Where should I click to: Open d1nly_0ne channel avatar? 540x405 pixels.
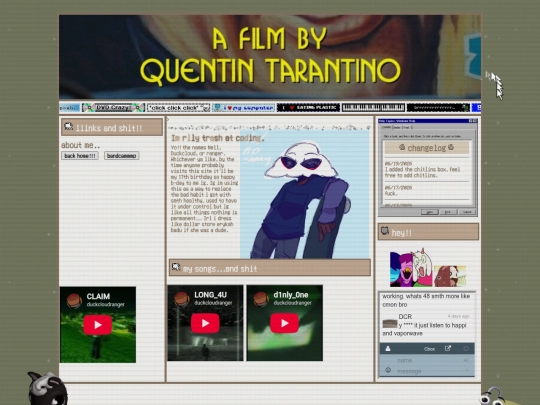tap(261, 299)
